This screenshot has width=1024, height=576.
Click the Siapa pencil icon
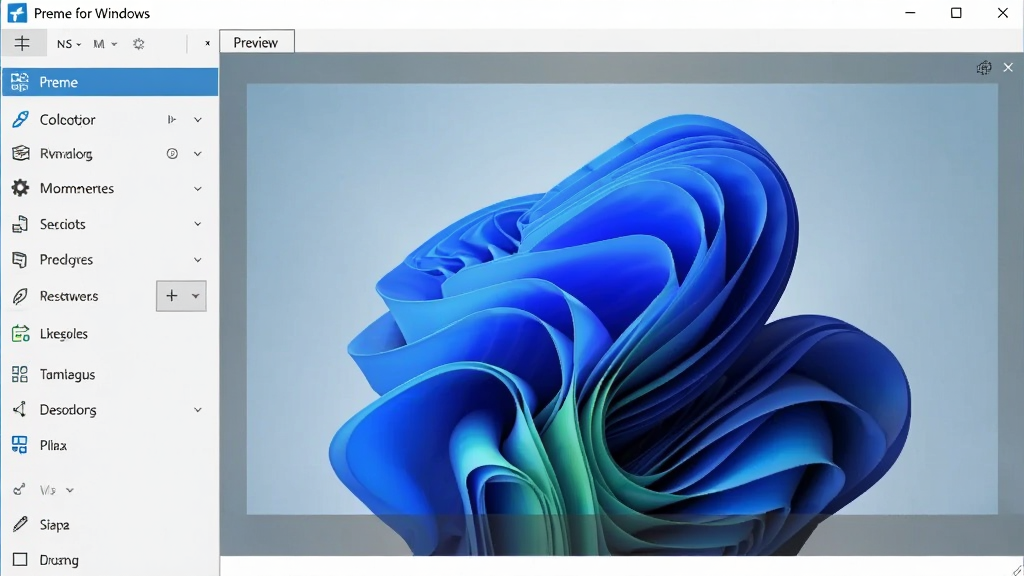point(20,524)
